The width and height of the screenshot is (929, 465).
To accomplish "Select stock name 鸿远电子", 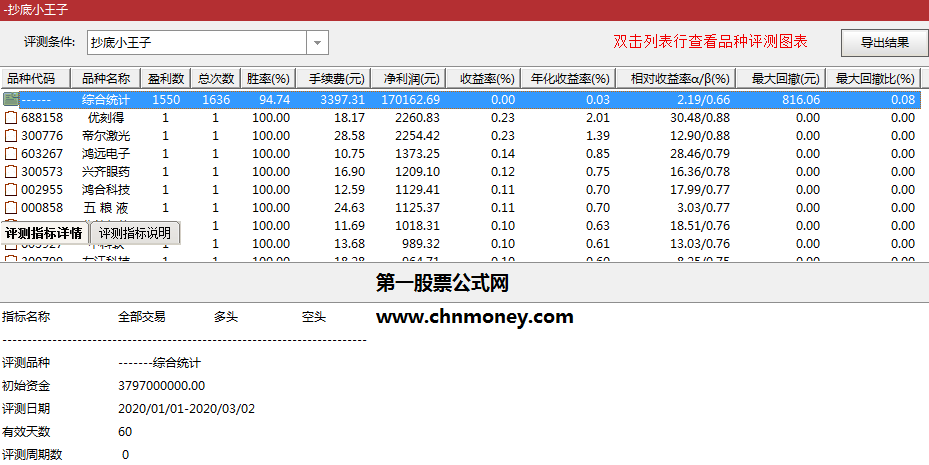I will tap(105, 154).
